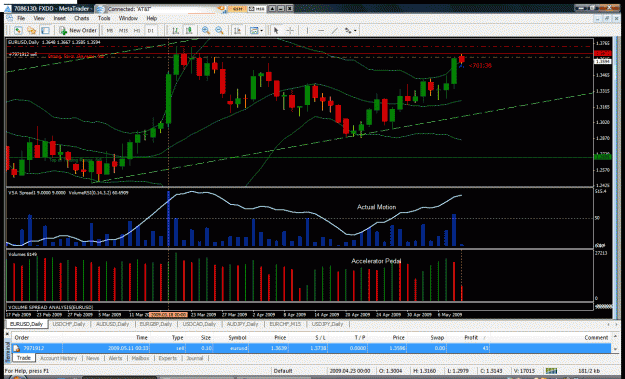Click the MetaTrader application icon in title bar
Screen dimensions: 625x379
click(8, 8)
